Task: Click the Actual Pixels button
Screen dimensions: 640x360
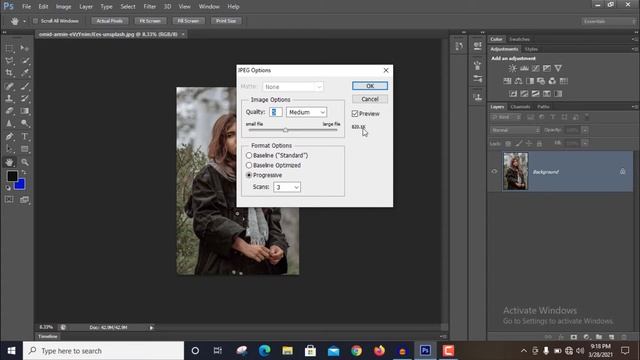Action: 109,21
